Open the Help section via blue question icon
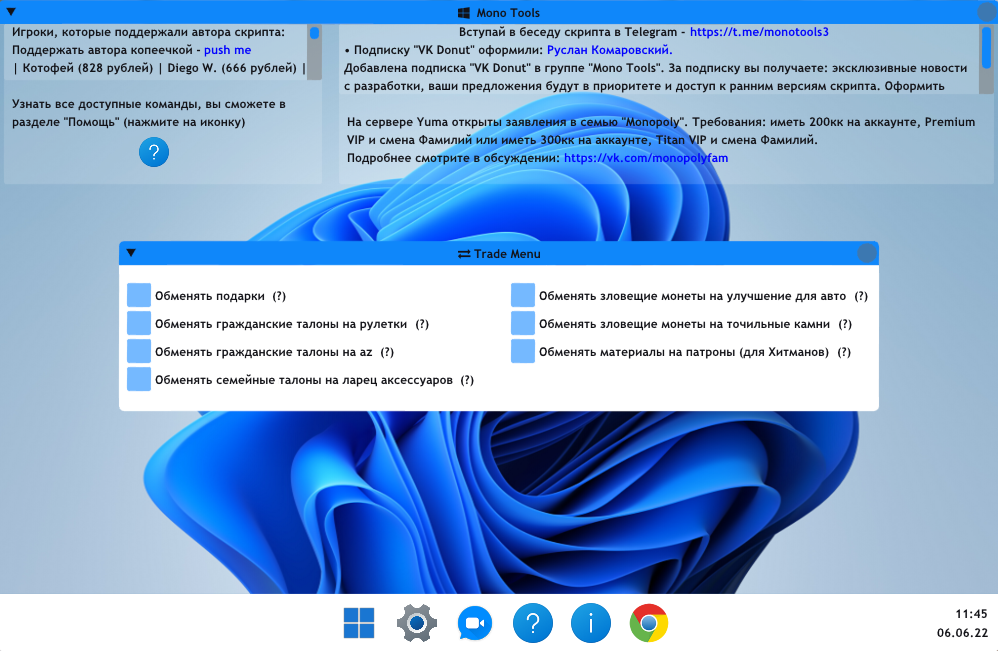This screenshot has height=651, width=998. [154, 152]
